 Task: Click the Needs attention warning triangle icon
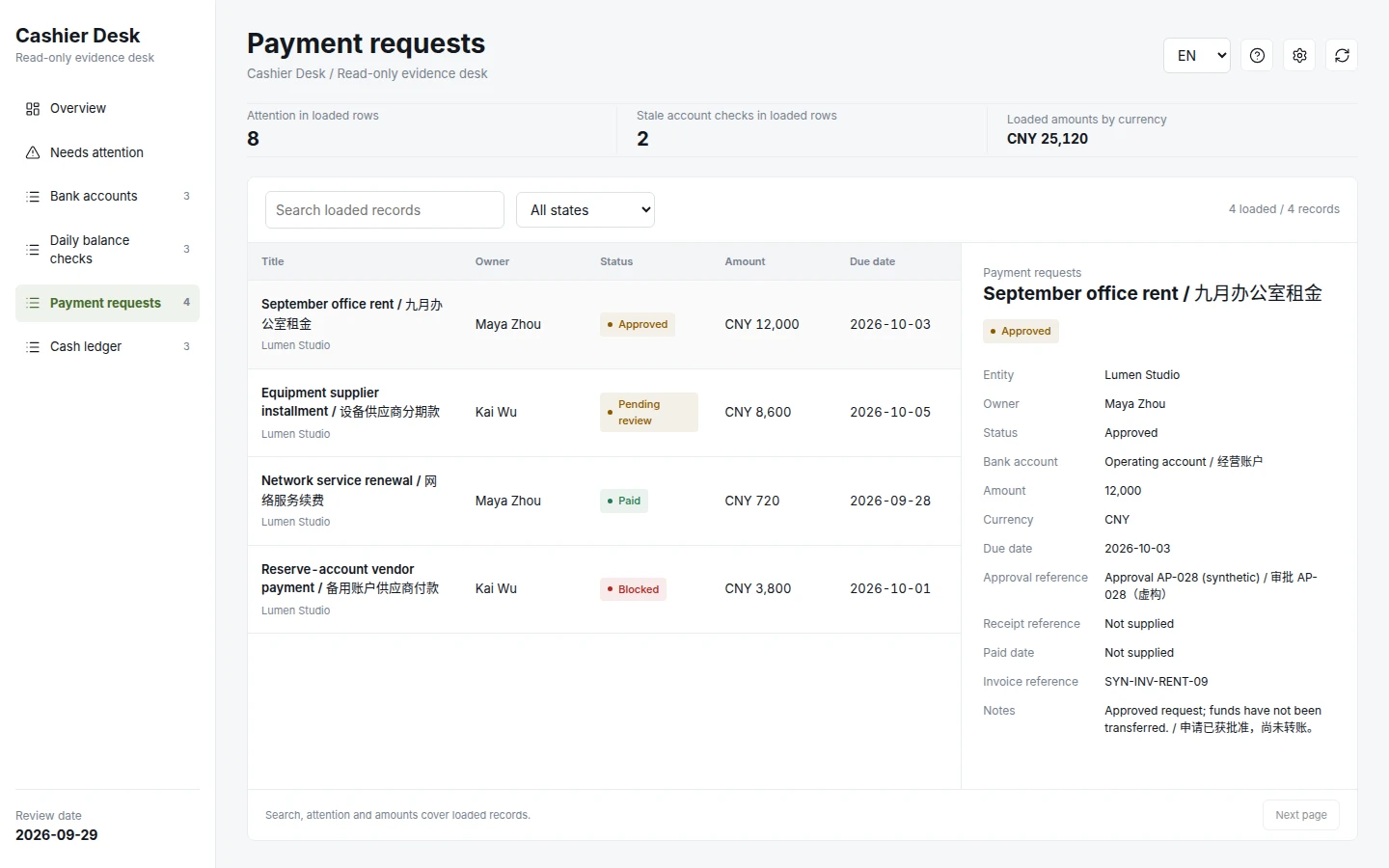[33, 152]
